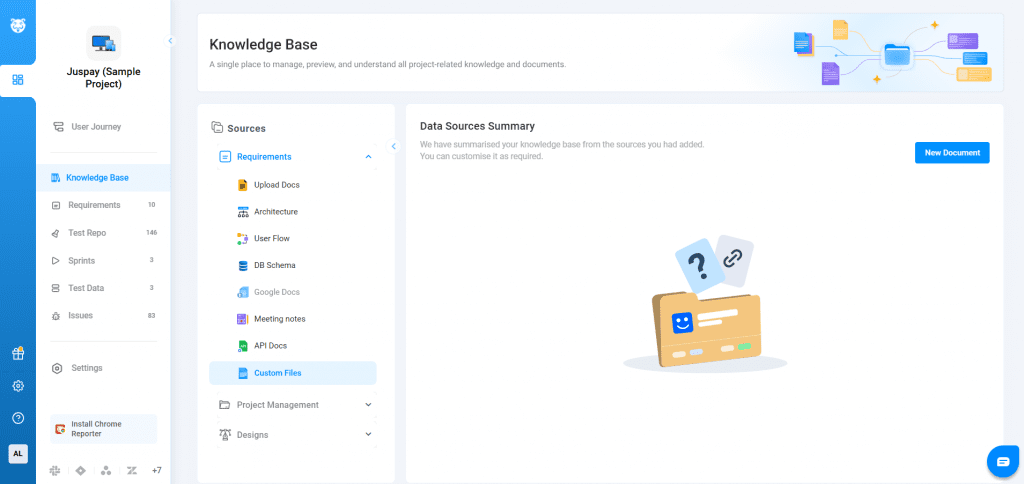Image resolution: width=1024 pixels, height=484 pixels.
Task: Show the +7 more integrations
Action: 156,470
